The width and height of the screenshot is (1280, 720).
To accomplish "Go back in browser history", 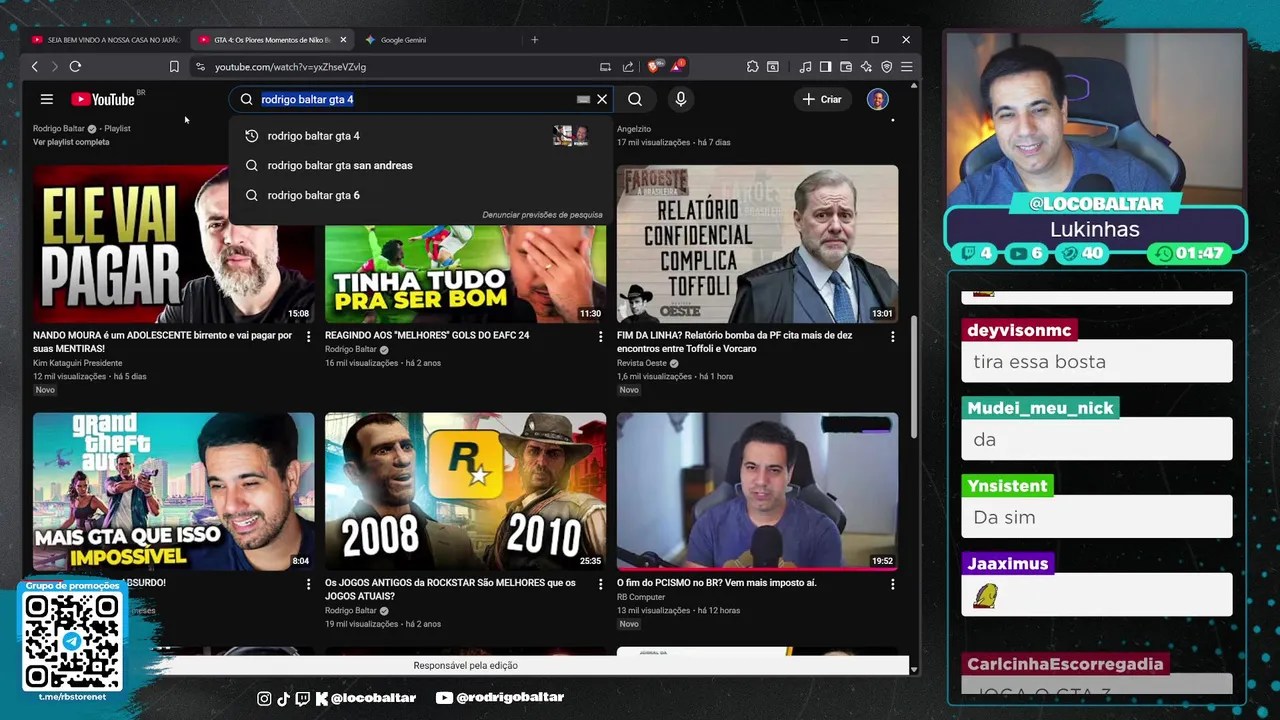I will click(x=35, y=67).
